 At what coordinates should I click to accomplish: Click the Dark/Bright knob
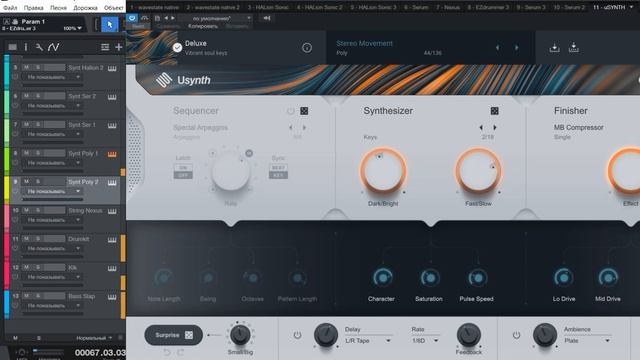tap(382, 170)
